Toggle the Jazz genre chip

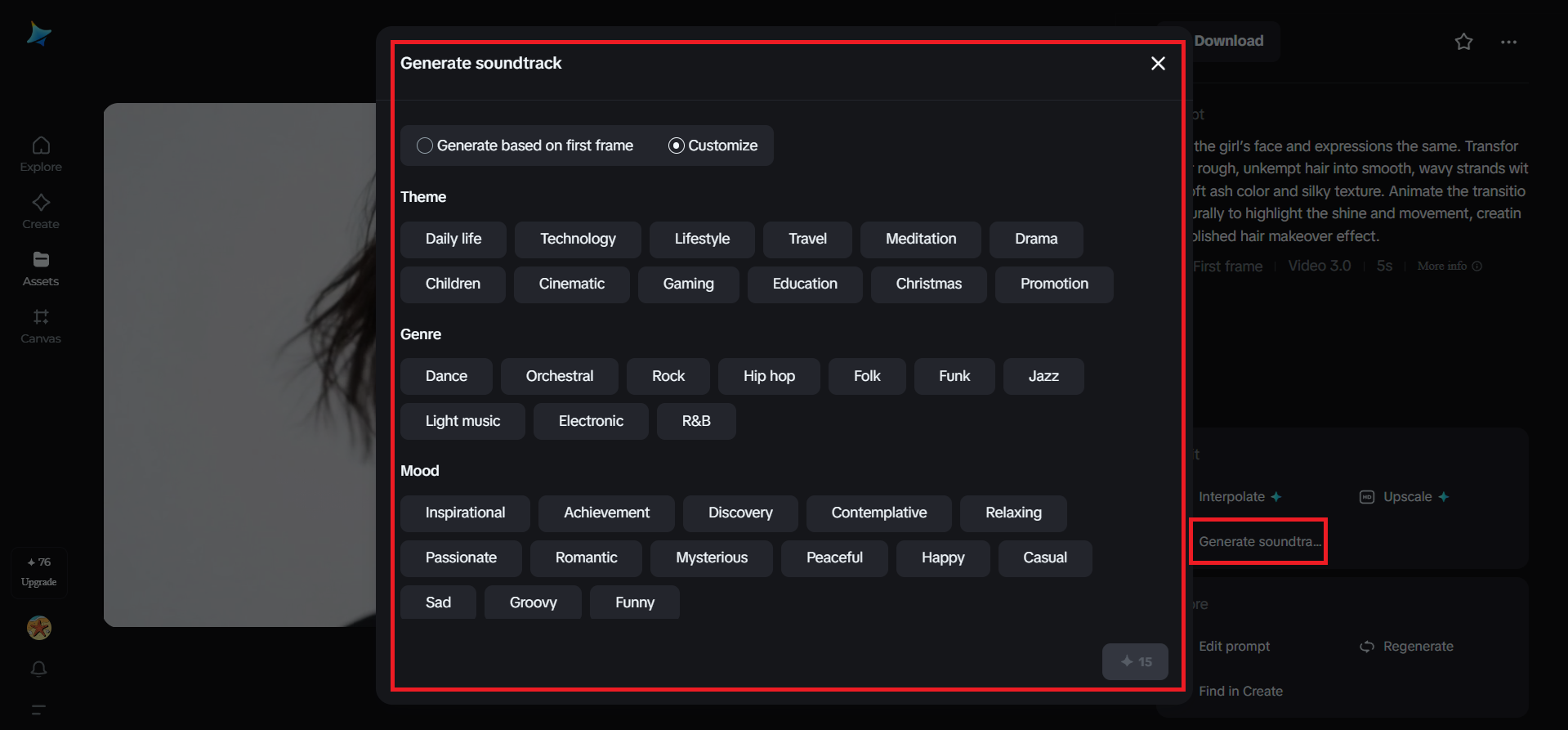(1043, 376)
